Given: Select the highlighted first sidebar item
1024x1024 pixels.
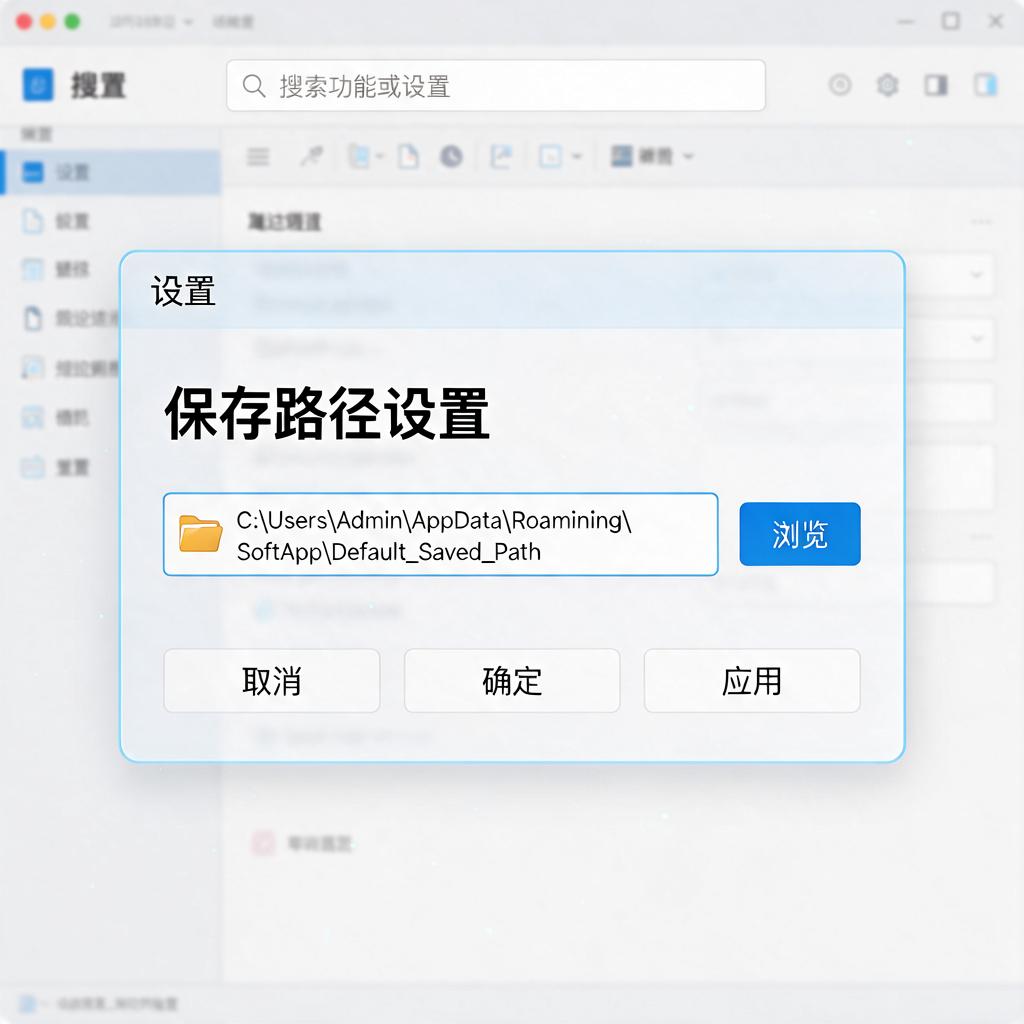Looking at the screenshot, I should click(110, 172).
